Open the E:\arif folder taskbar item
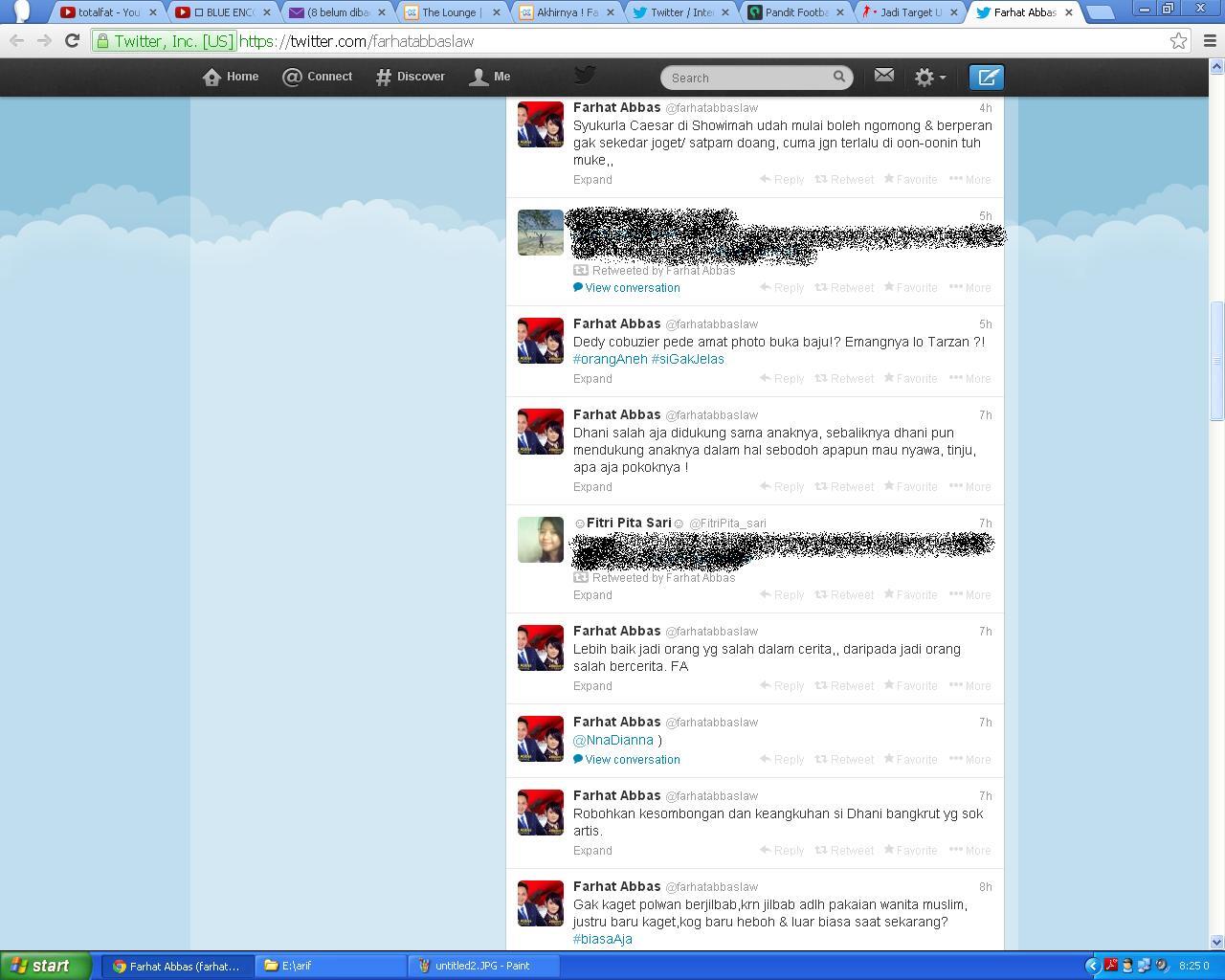Image resolution: width=1225 pixels, height=980 pixels. click(330, 966)
